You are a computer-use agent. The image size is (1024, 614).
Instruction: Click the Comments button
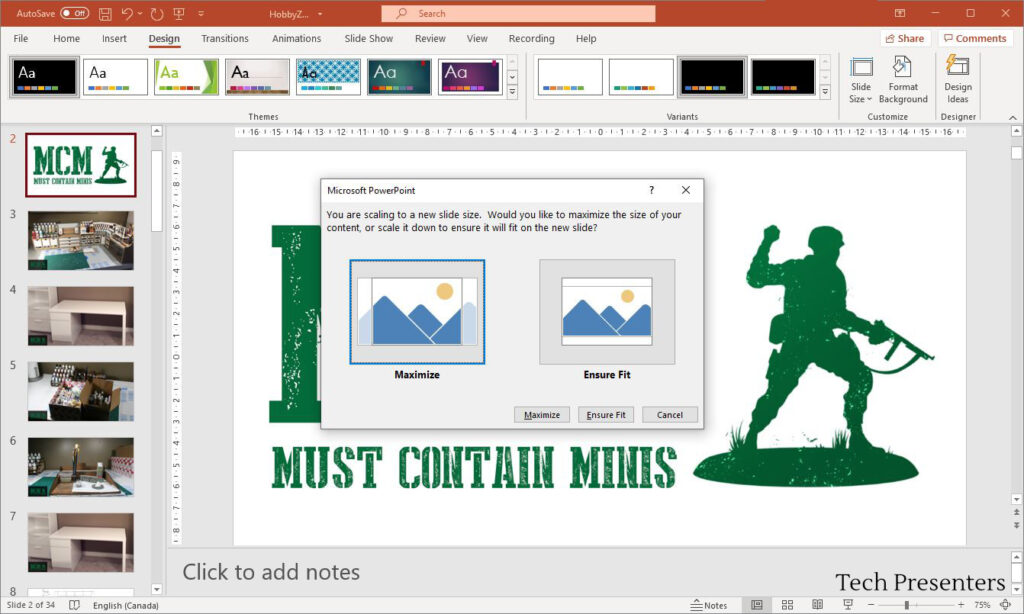tap(975, 39)
